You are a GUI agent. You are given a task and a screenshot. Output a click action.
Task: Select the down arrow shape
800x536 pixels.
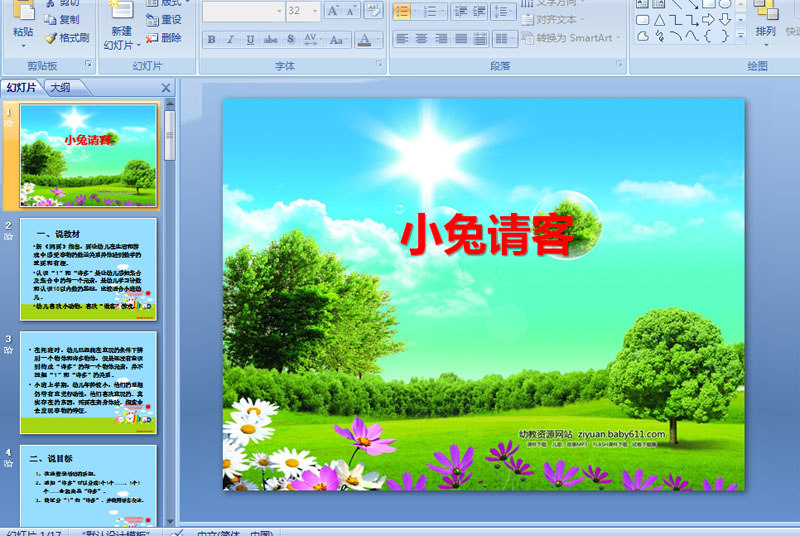pos(724,20)
